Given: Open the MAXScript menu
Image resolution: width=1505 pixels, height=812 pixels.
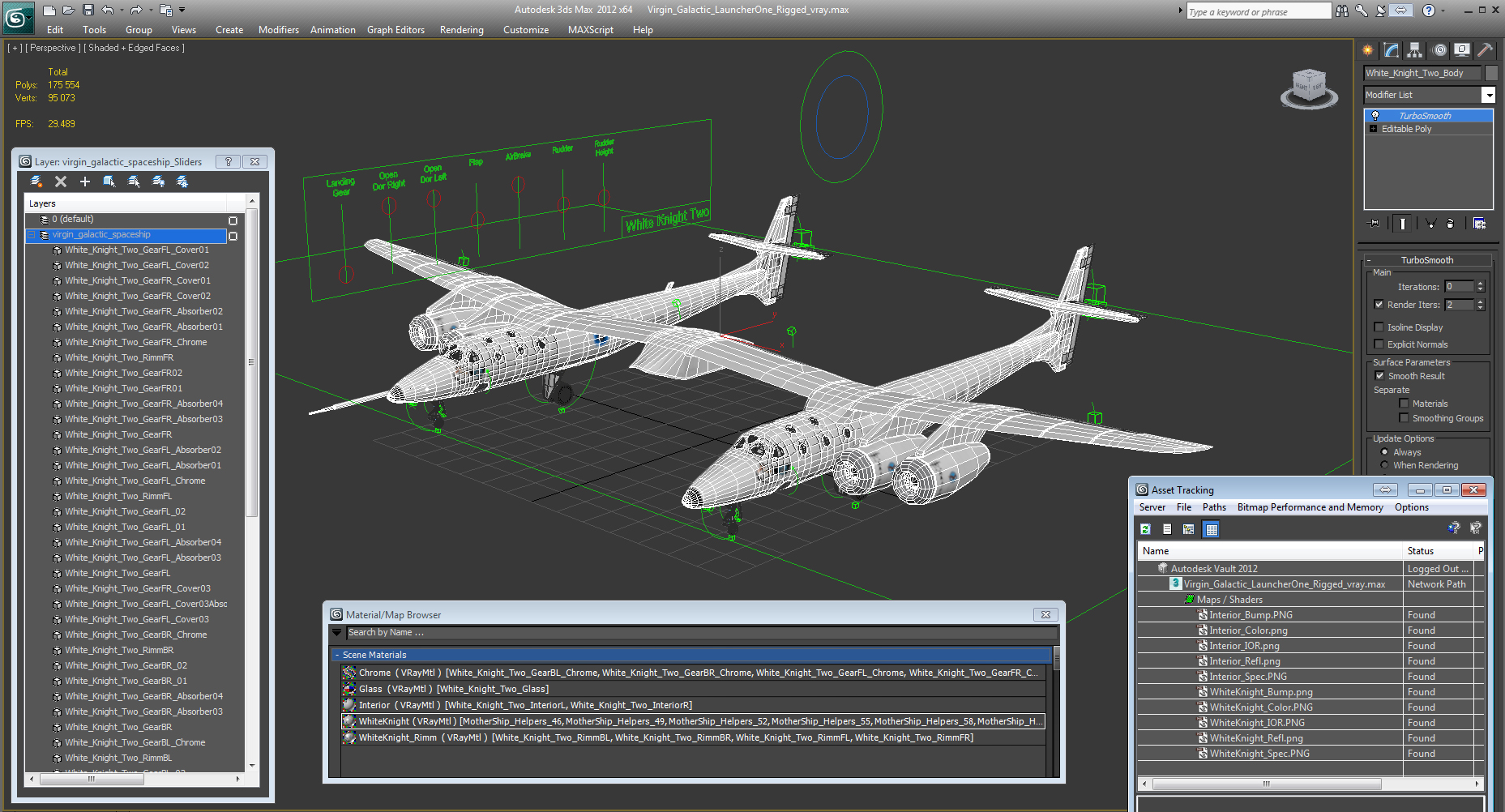Looking at the screenshot, I should click(x=591, y=30).
